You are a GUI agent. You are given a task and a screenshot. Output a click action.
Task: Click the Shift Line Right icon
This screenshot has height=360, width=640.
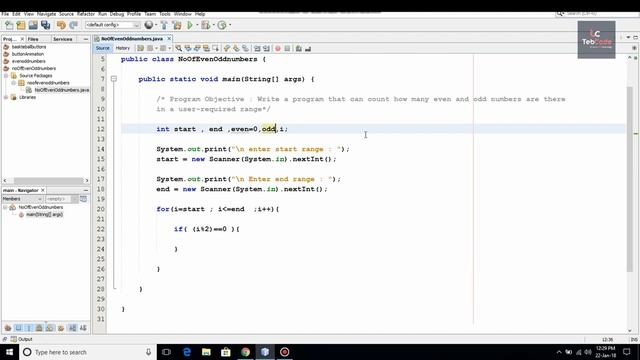click(x=267, y=49)
